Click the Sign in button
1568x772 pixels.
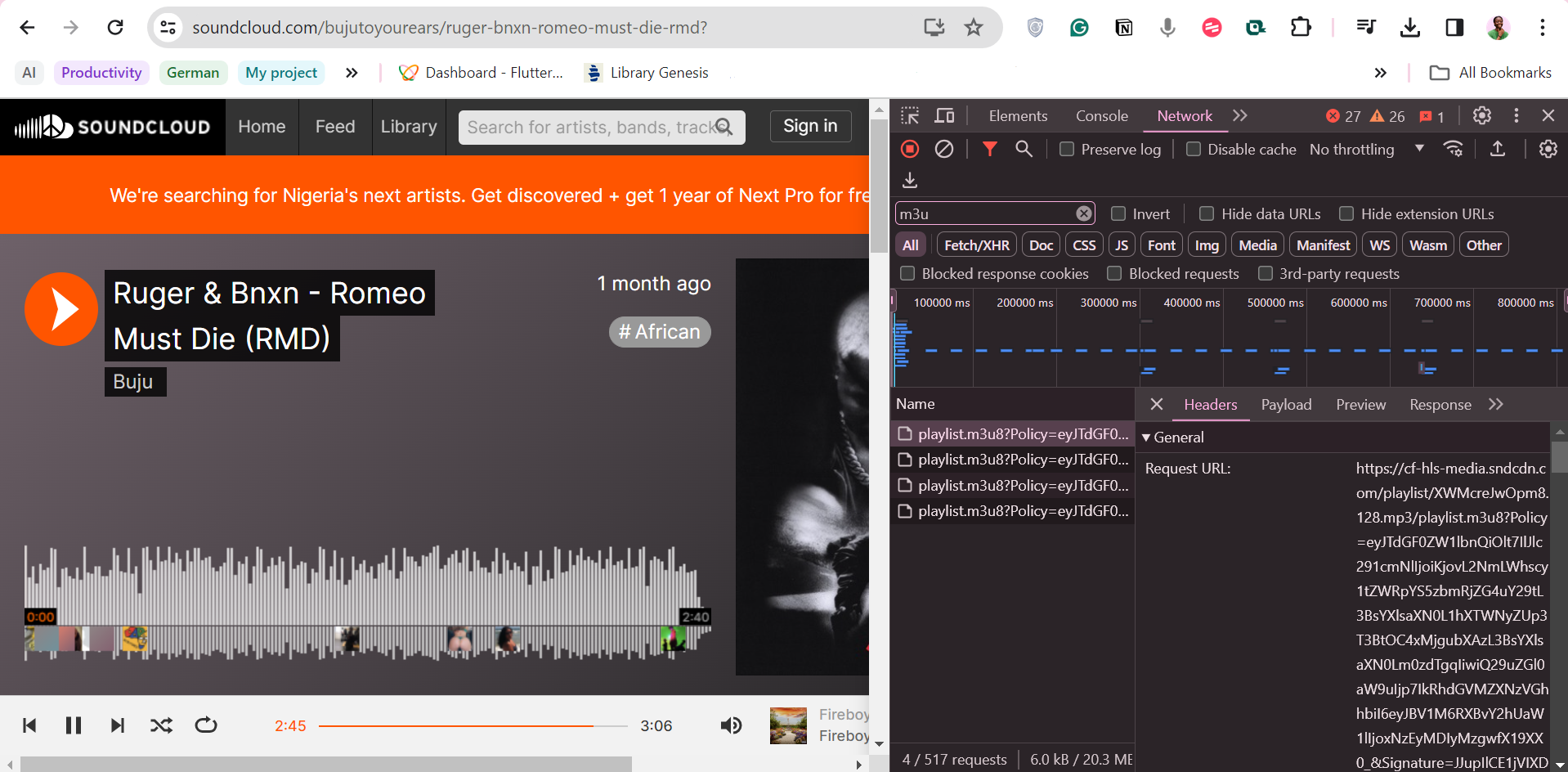pos(809,126)
